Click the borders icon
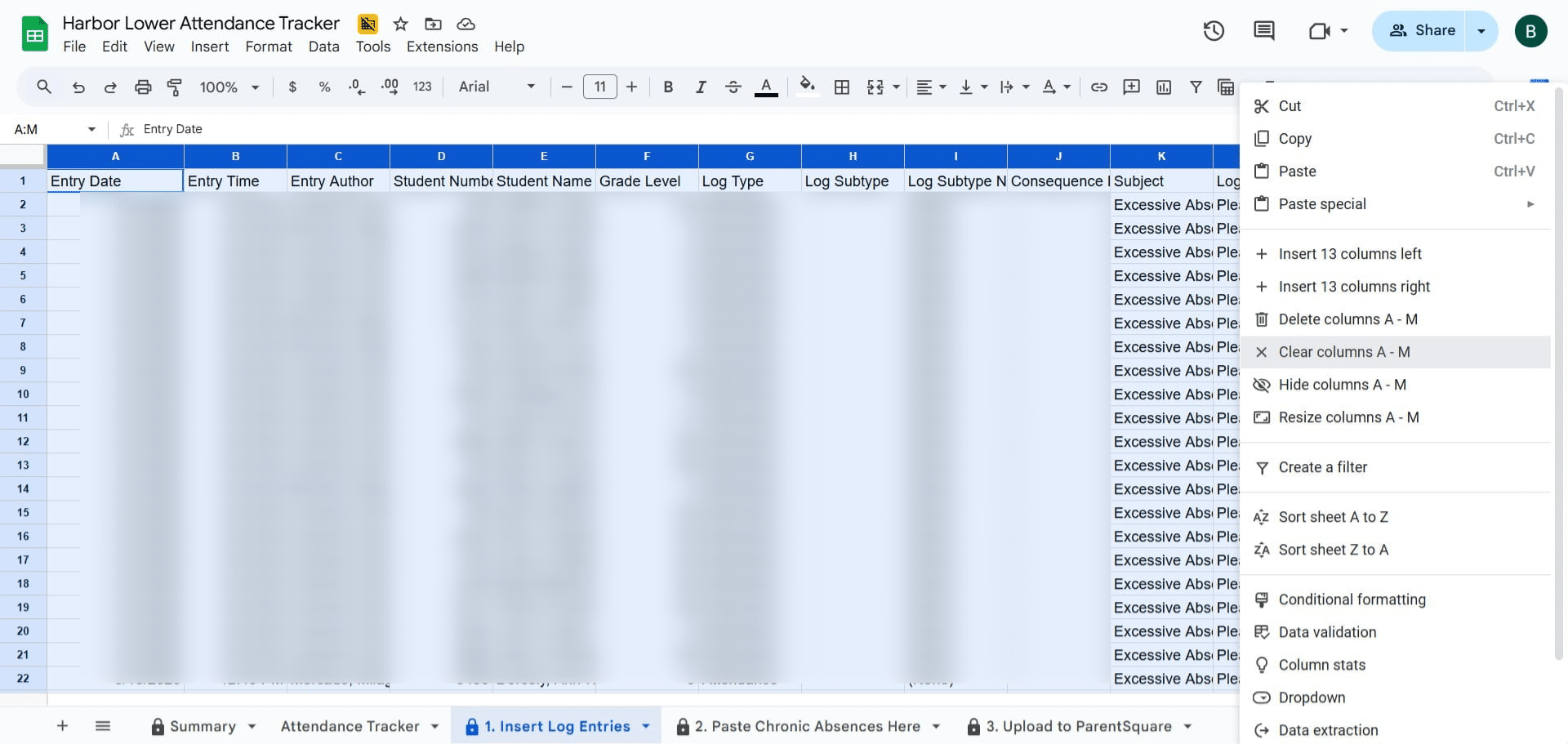 tap(842, 87)
